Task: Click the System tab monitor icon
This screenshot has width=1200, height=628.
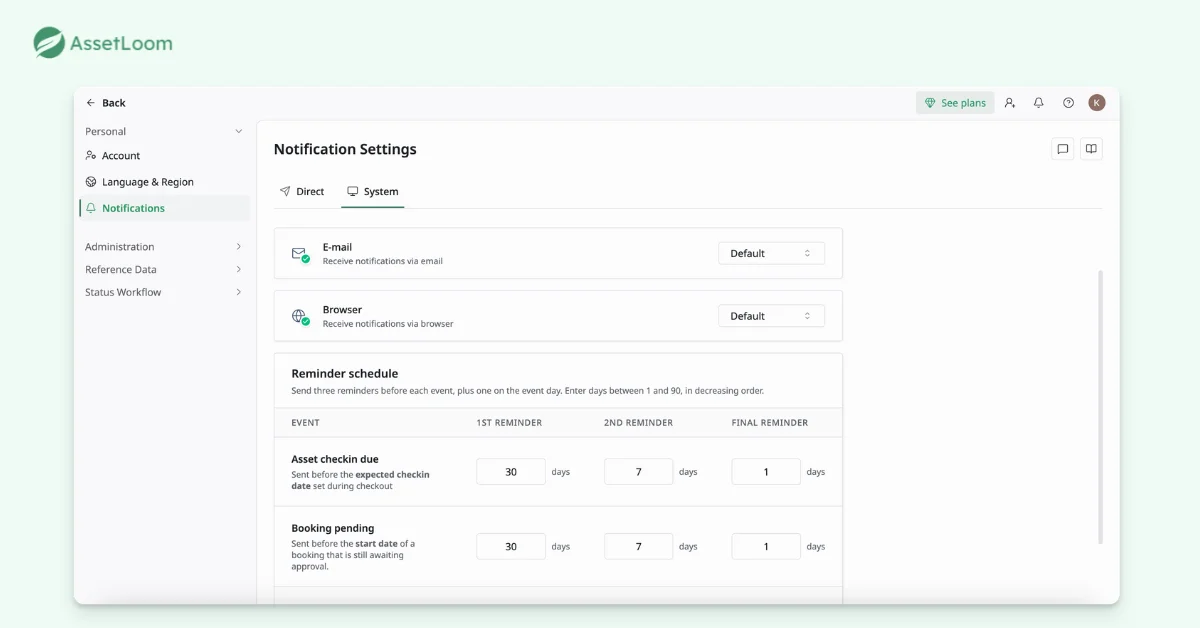Action: [352, 191]
